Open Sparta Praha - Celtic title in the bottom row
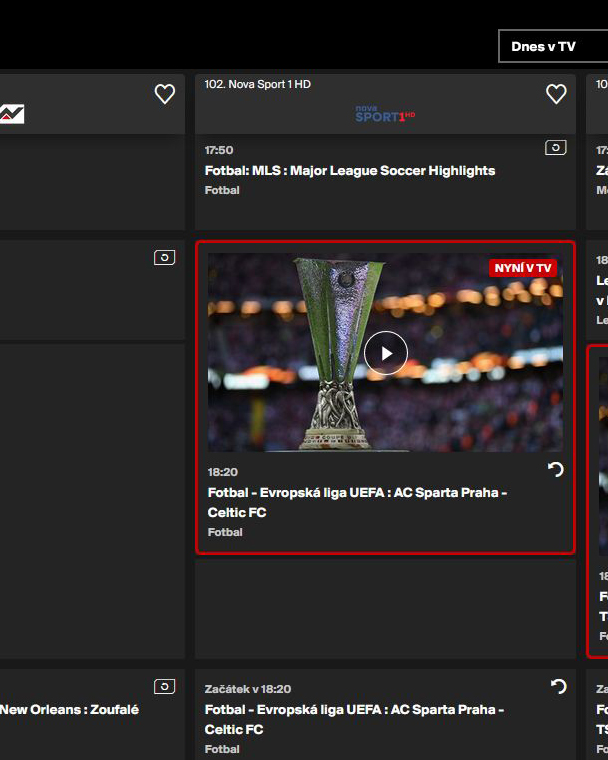The image size is (608, 760). [x=355, y=719]
